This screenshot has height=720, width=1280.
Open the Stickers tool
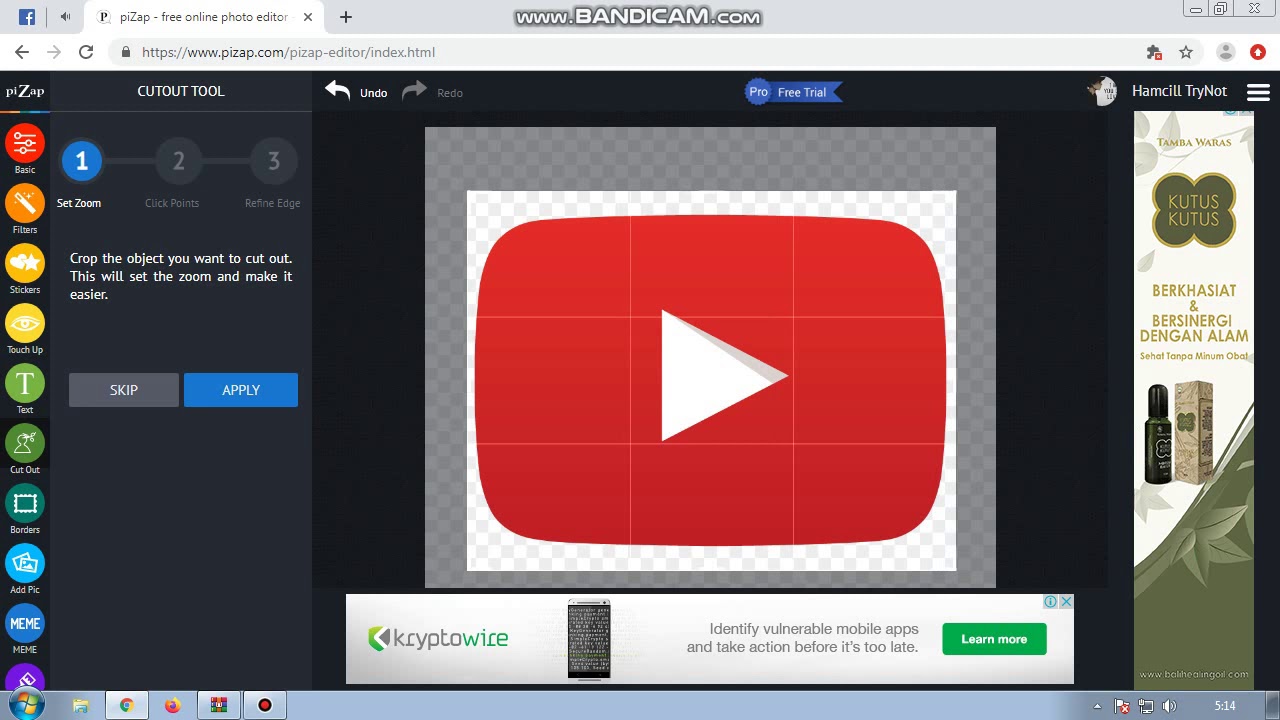pos(25,263)
